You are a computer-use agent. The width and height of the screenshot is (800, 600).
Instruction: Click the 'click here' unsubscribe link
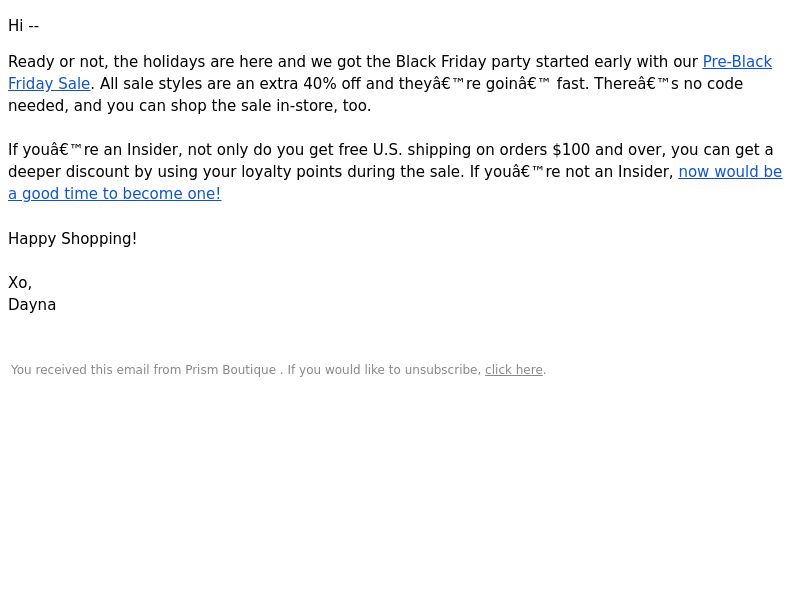tap(513, 369)
